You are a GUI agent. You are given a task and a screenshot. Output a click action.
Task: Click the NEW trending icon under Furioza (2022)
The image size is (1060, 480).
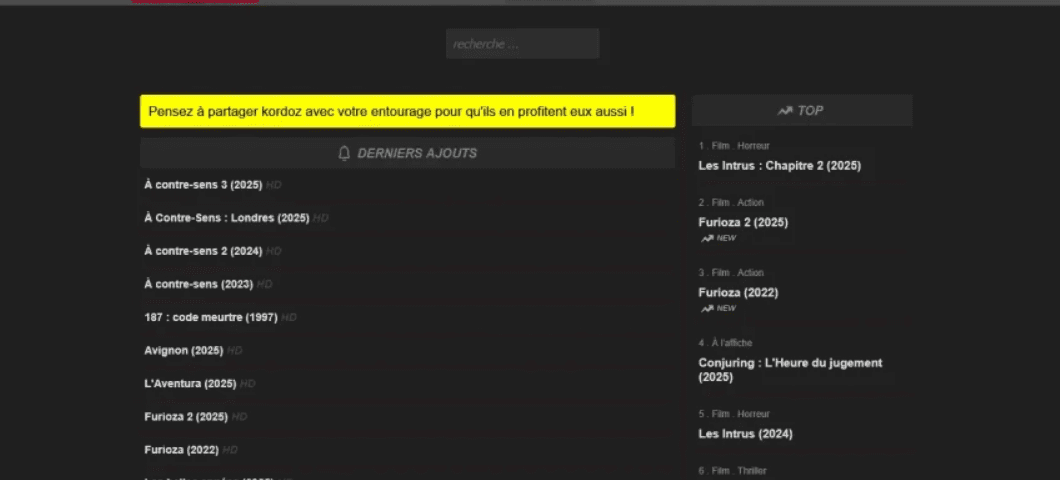(706, 308)
